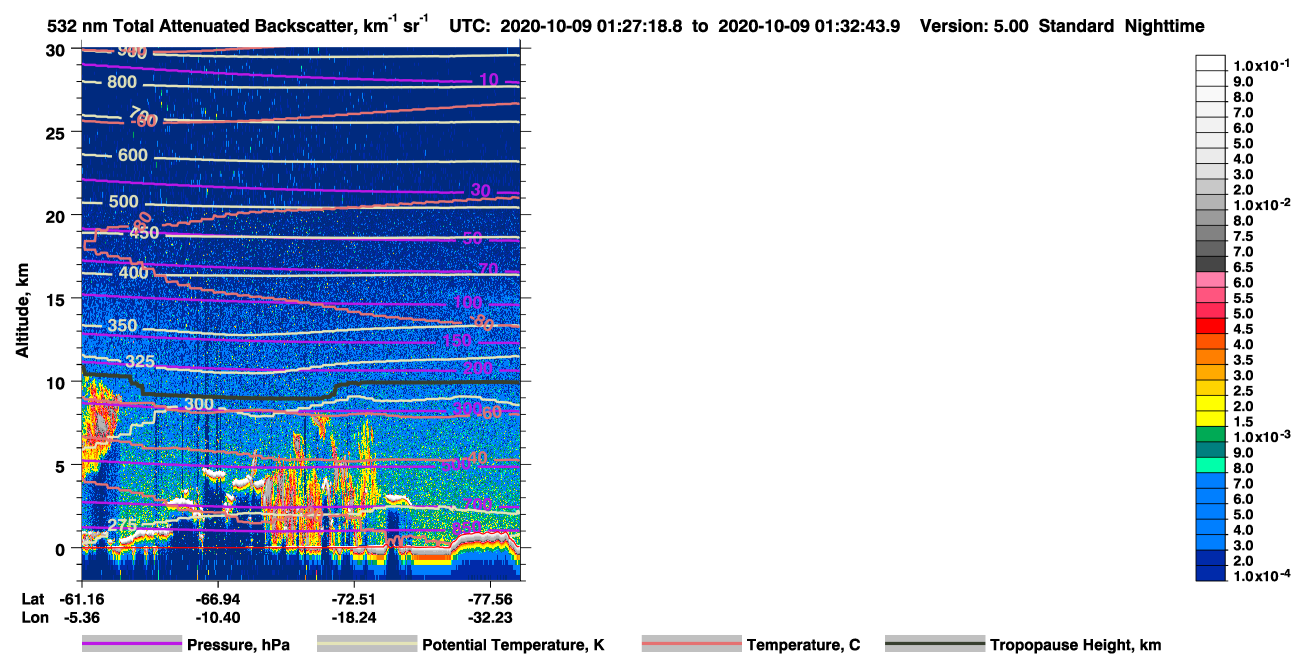Select the "Potential Temperature, K" legend label
Image resolution: width=1300 pixels, height=667 pixels.
[513, 645]
